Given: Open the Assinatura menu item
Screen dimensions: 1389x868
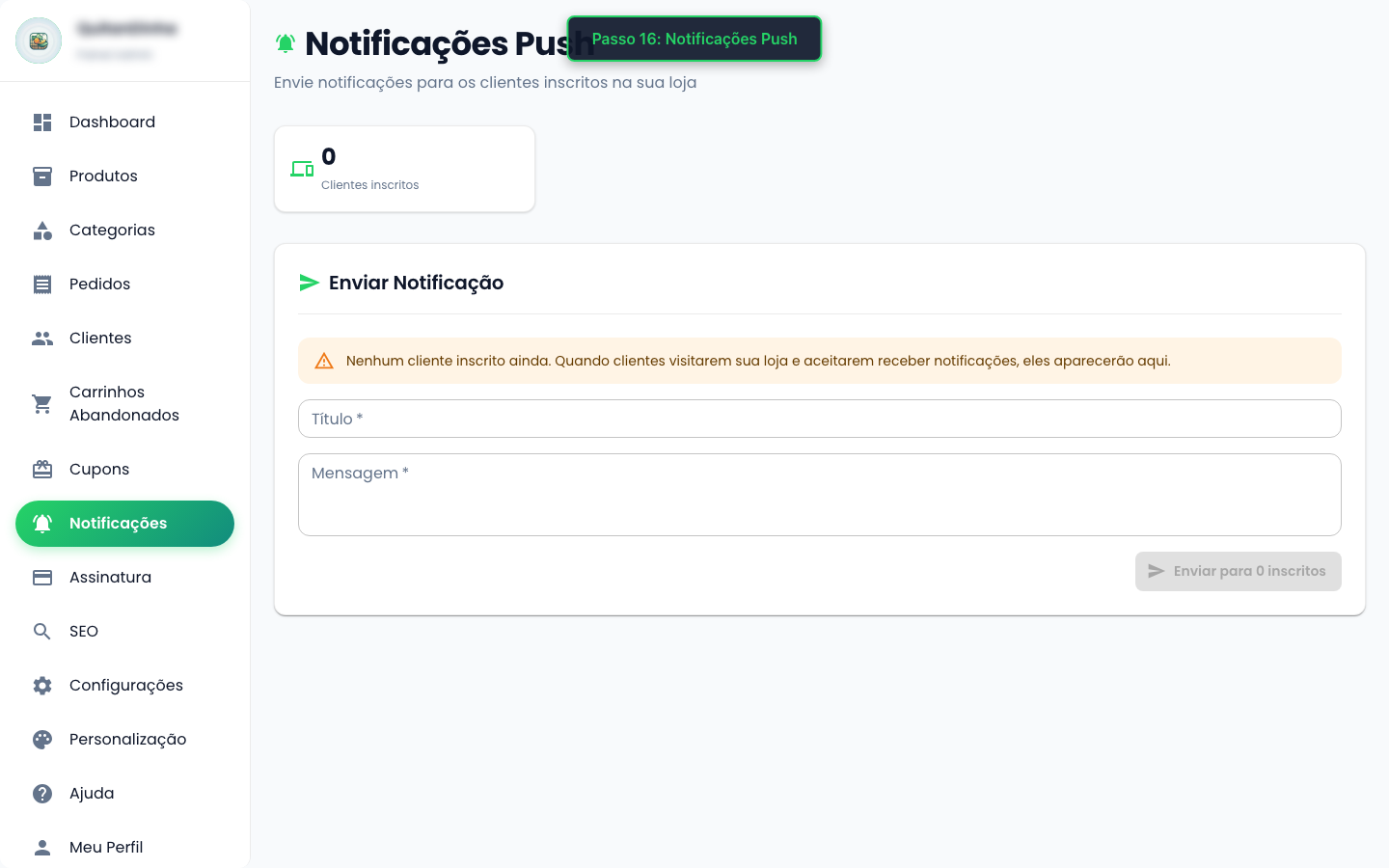Looking at the screenshot, I should coord(110,578).
